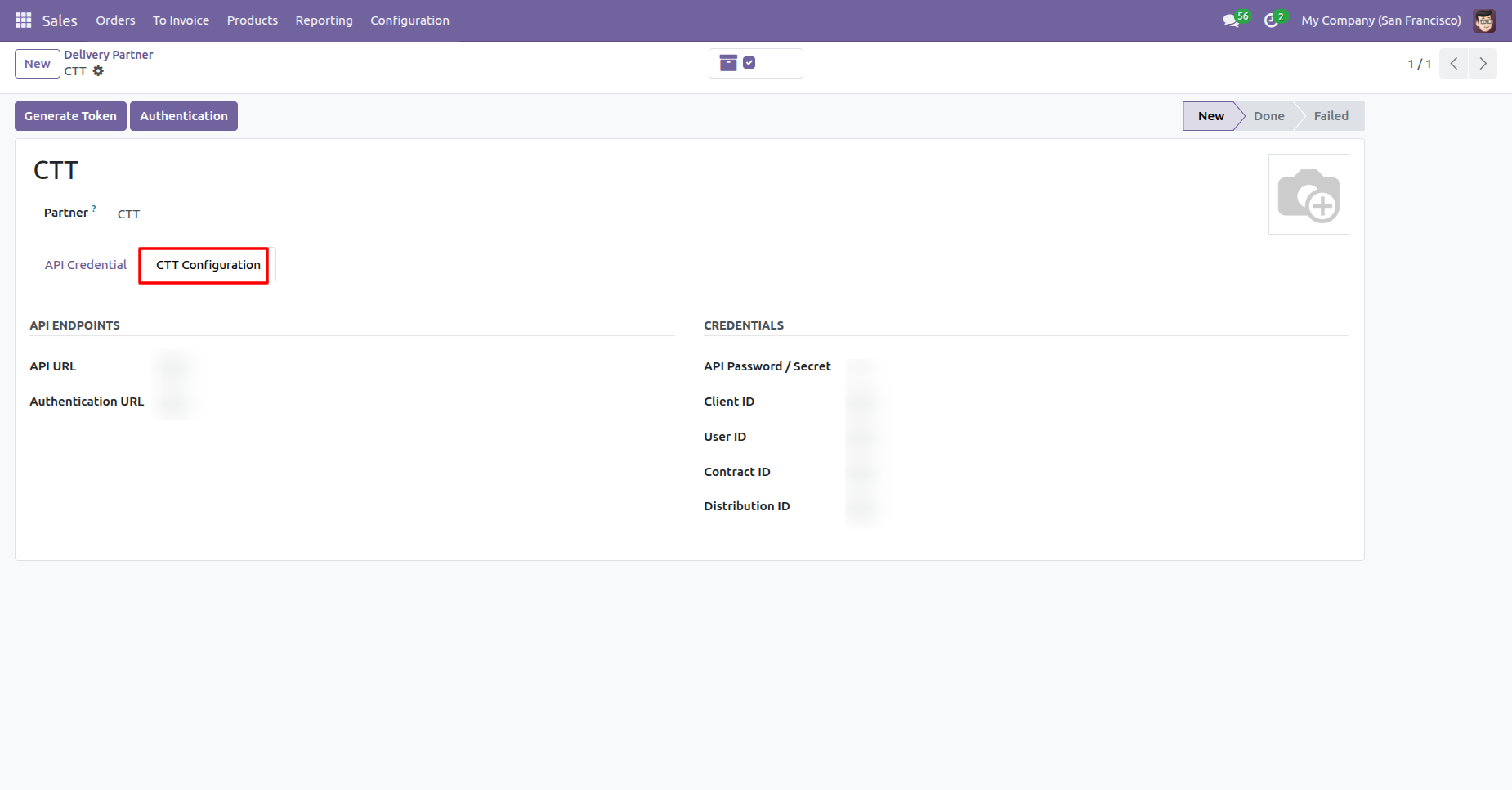Click the API URL label
The height and width of the screenshot is (790, 1512).
(x=53, y=366)
